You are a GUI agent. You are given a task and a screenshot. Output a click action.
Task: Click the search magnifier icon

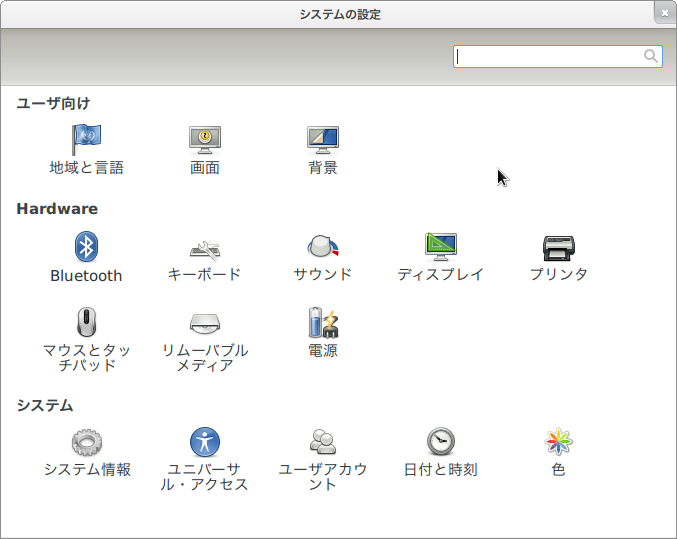(x=651, y=56)
